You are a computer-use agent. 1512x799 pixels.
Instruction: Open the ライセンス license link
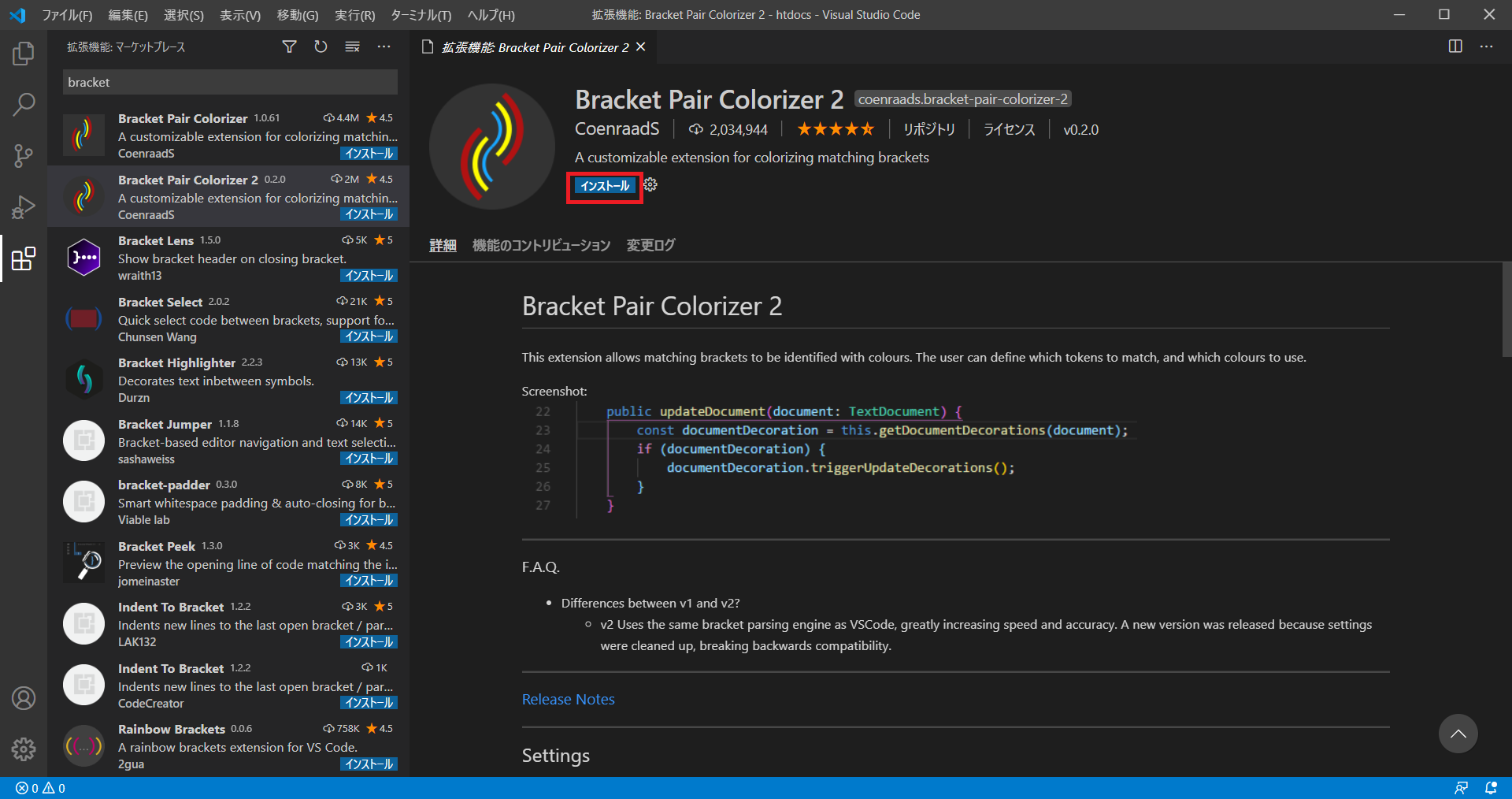1009,129
